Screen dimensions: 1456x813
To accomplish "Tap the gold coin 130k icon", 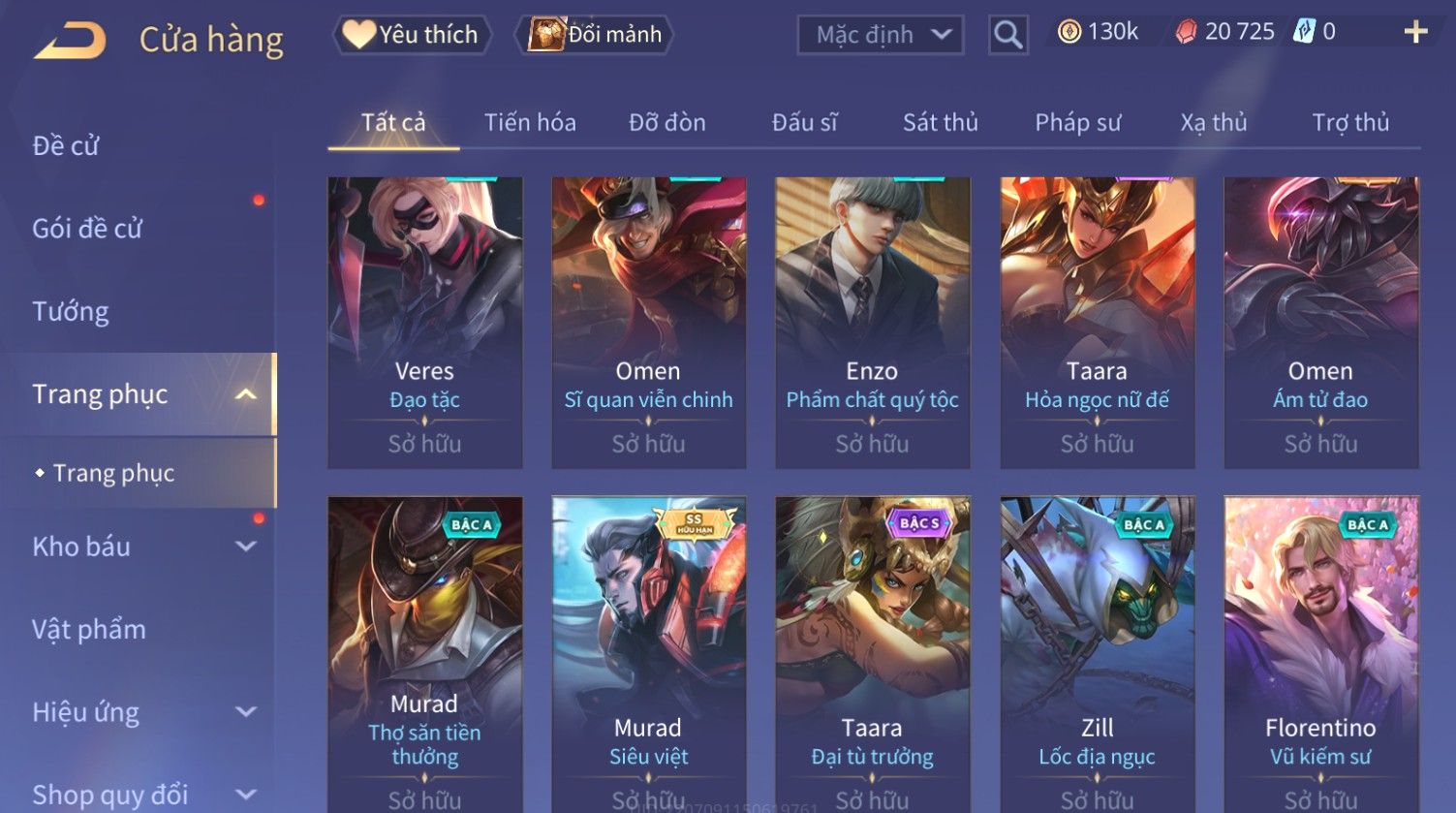I will pos(1069,33).
